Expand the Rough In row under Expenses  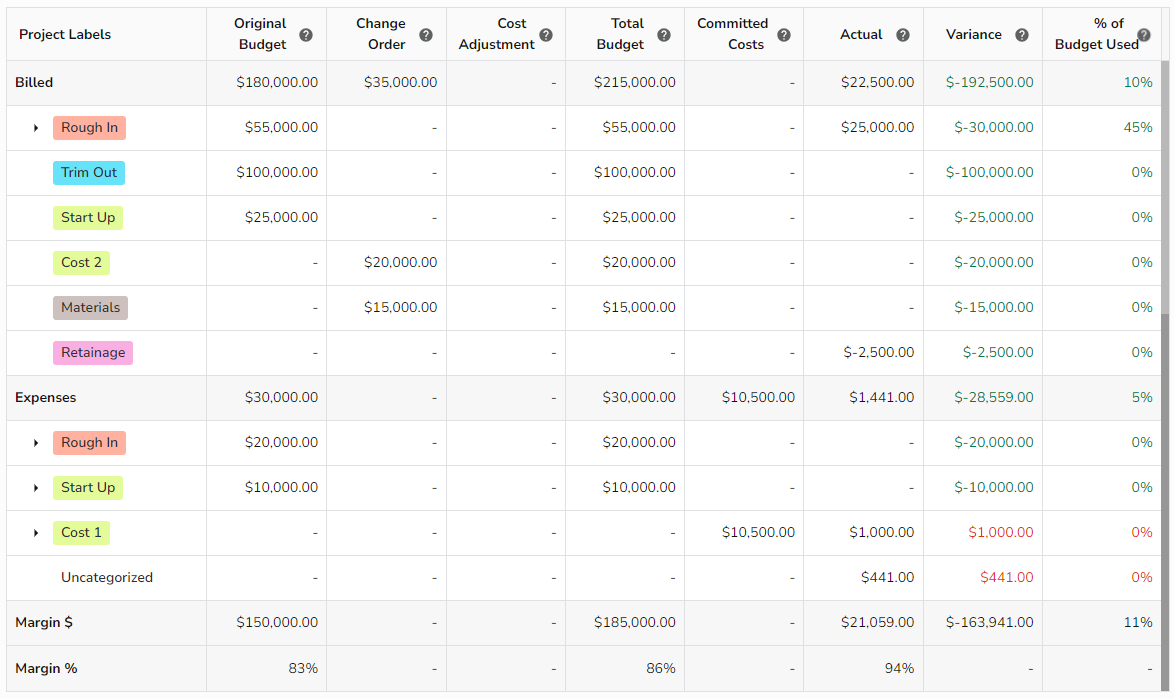coord(36,442)
